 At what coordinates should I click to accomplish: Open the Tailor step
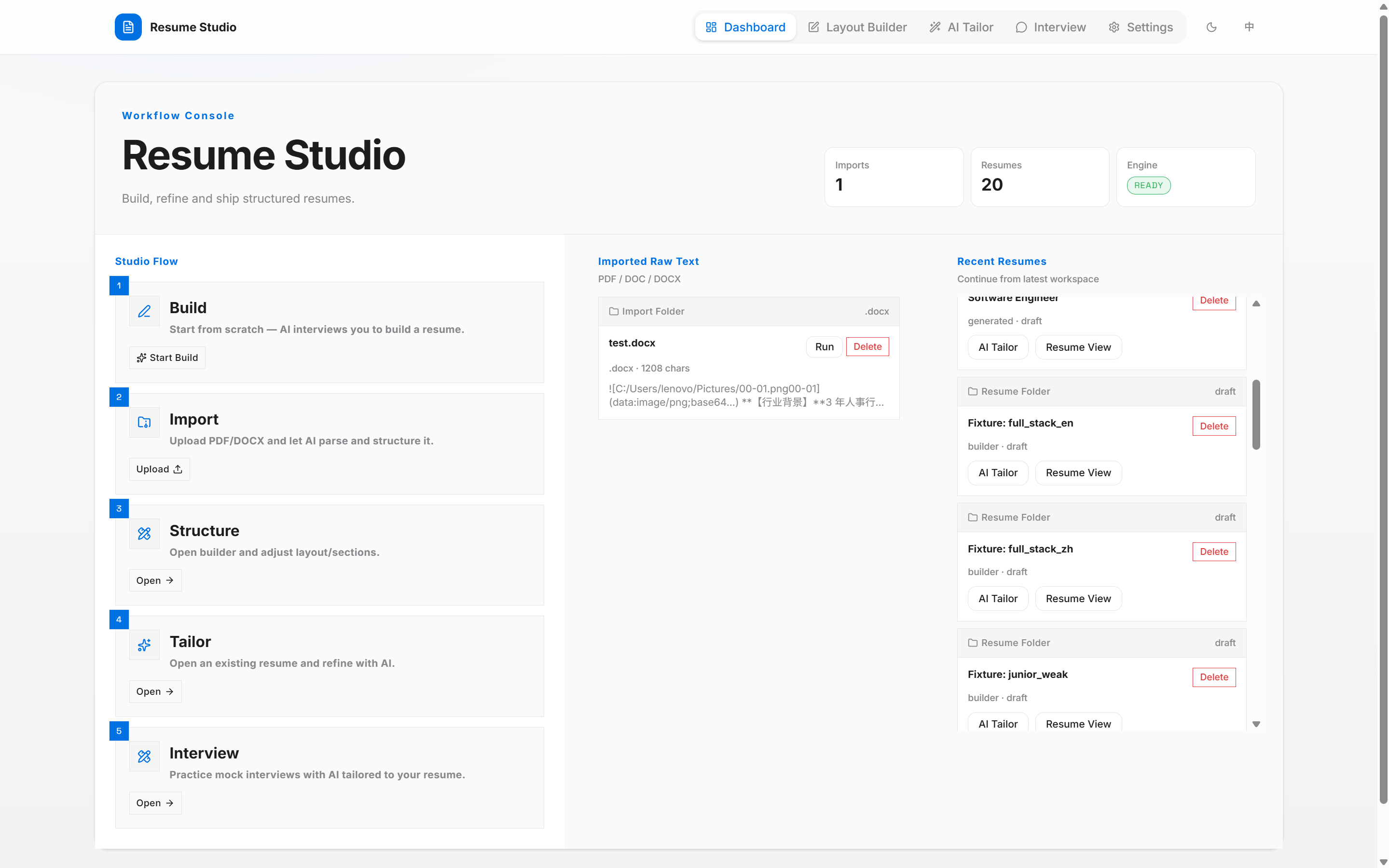click(x=155, y=692)
